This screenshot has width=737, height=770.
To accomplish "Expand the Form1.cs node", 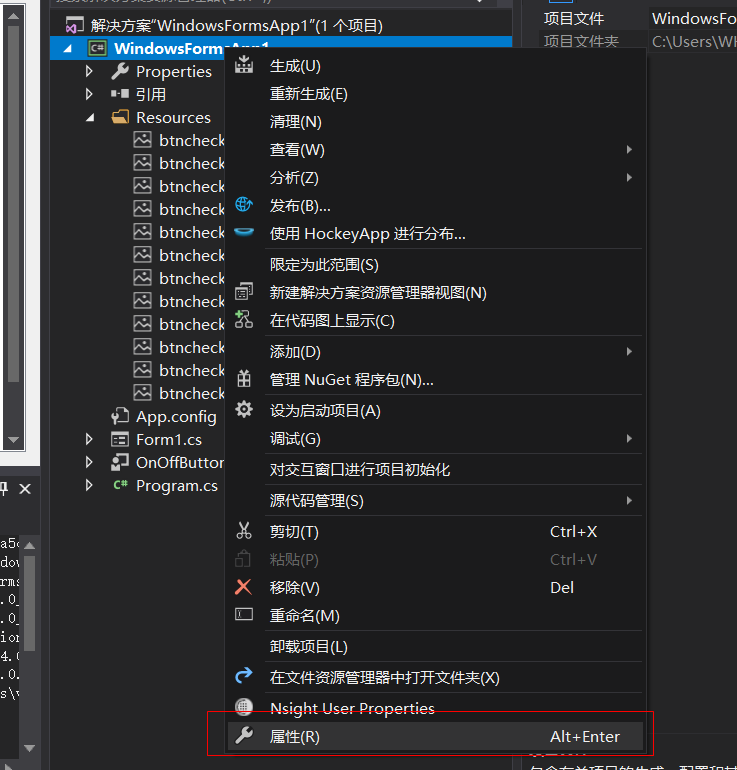I will click(x=89, y=439).
